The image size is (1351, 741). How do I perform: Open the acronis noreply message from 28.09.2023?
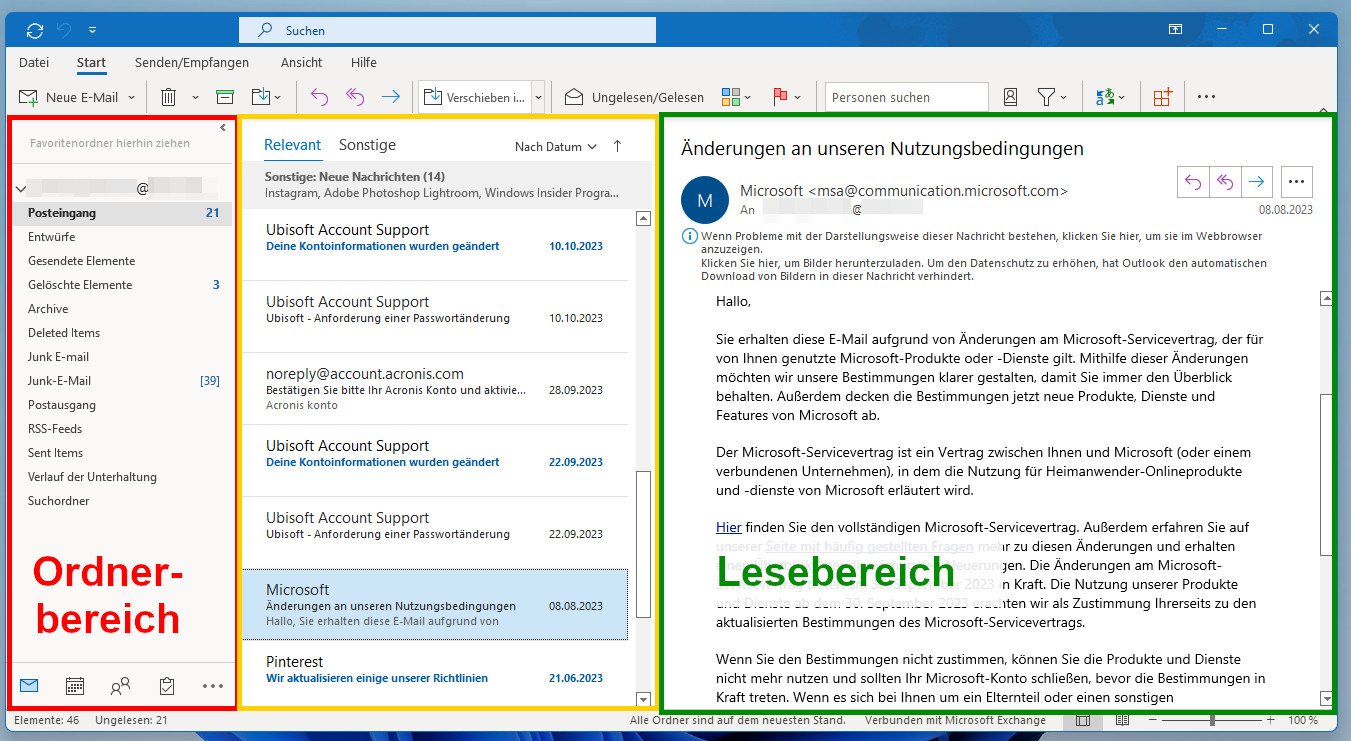click(436, 389)
